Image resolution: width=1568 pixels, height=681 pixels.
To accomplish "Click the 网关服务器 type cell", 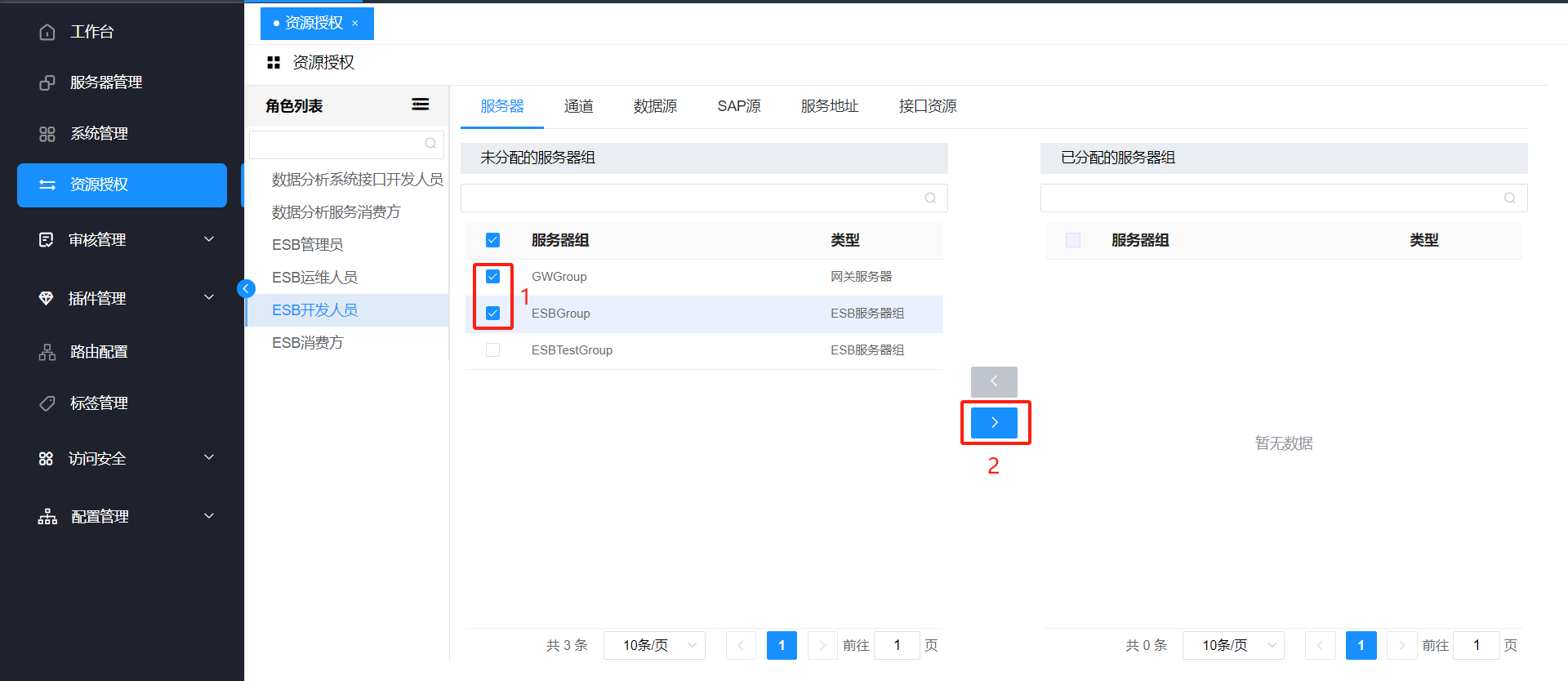I will (862, 277).
